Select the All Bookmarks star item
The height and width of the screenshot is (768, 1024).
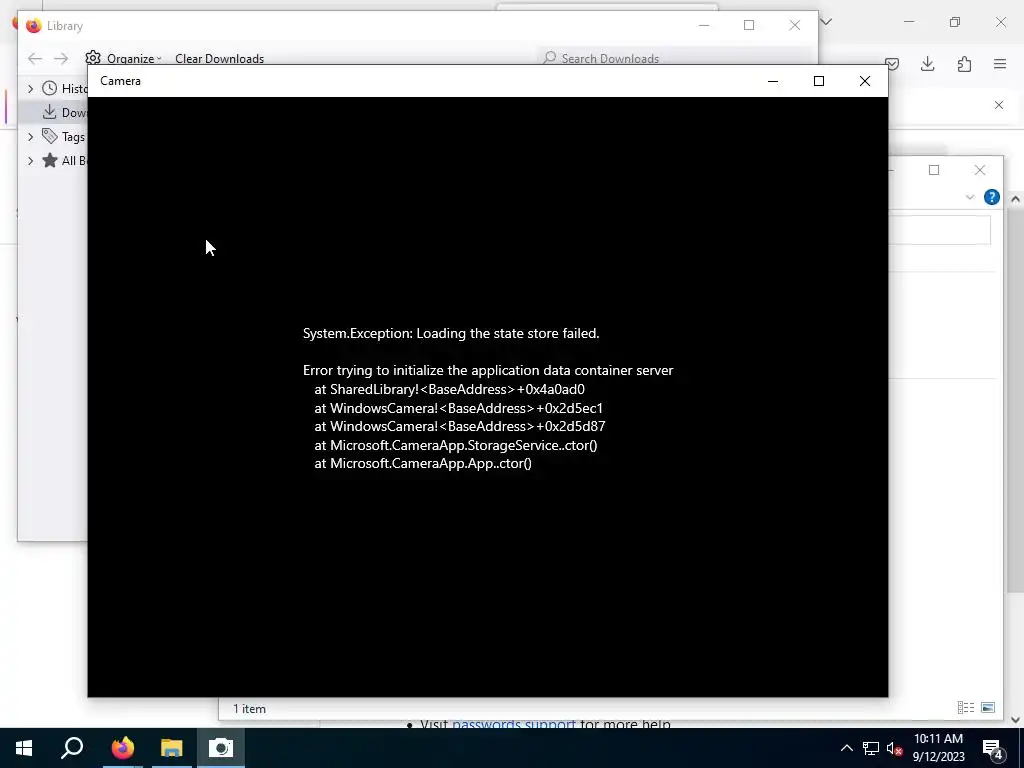(x=64, y=161)
